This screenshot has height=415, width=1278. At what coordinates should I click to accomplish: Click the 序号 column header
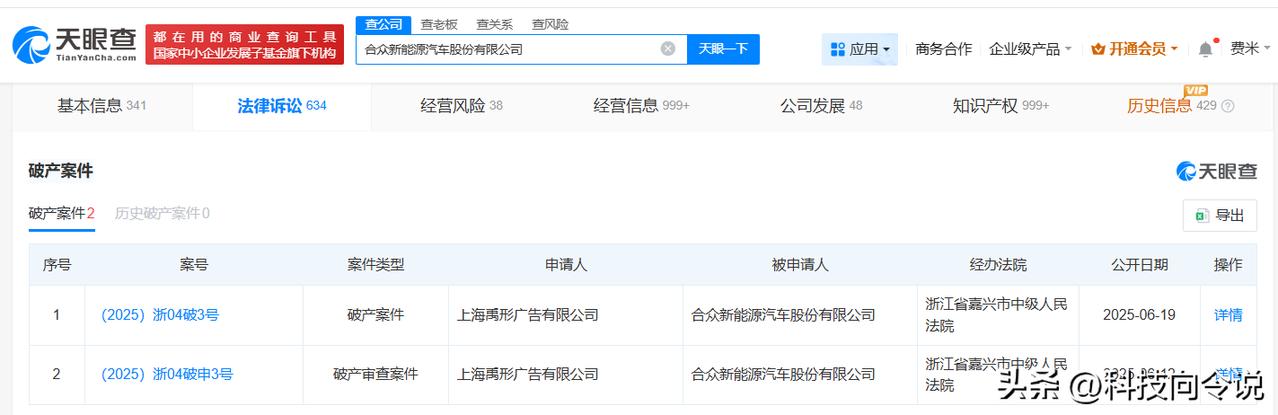(x=57, y=265)
